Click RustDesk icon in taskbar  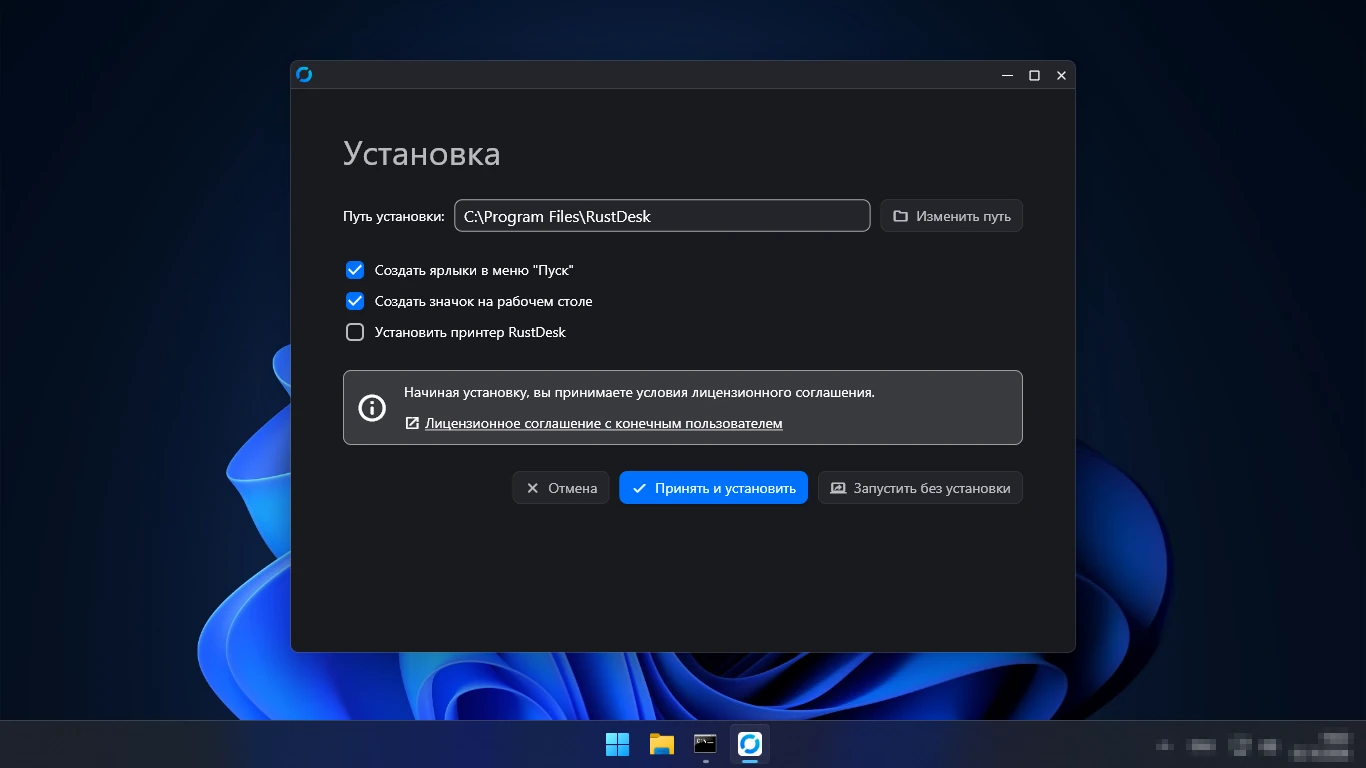[750, 744]
